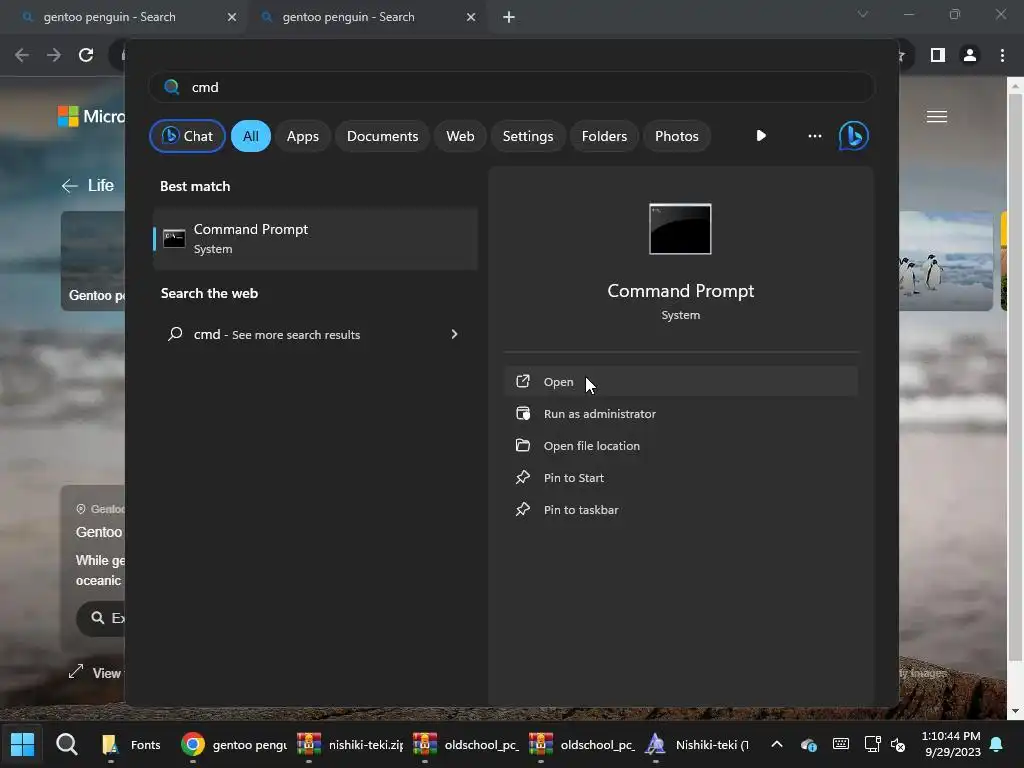
Task: Open the Bing page hamburger menu
Action: (936, 116)
